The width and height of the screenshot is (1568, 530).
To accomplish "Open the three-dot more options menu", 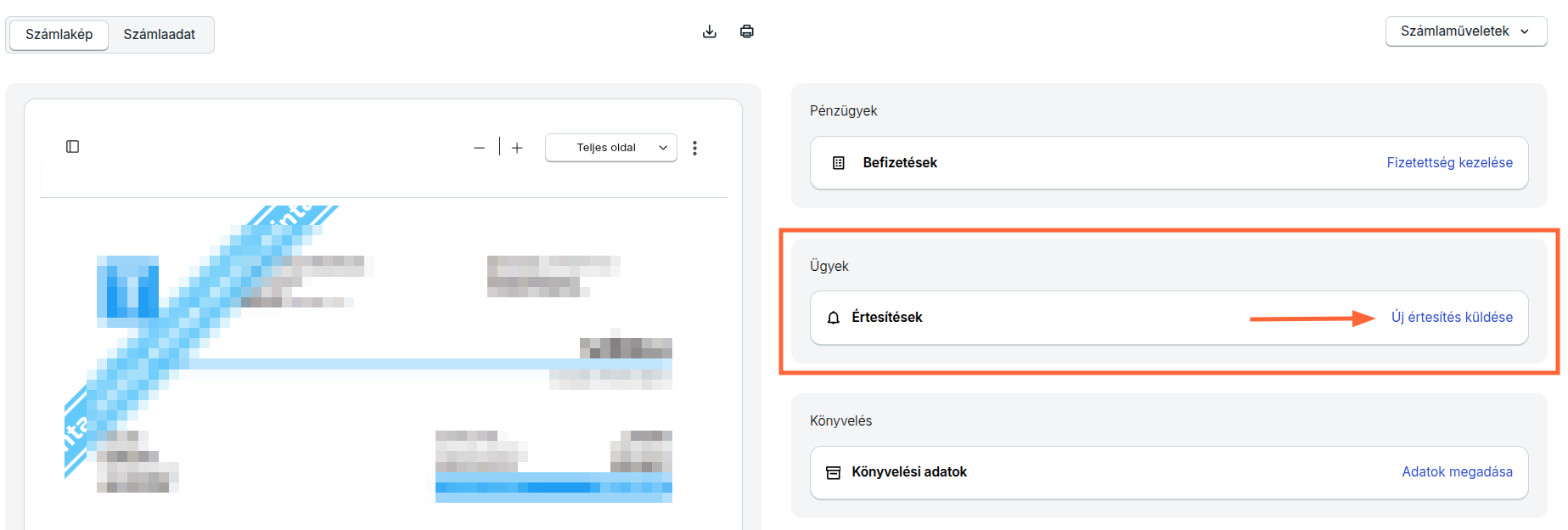I will (694, 148).
